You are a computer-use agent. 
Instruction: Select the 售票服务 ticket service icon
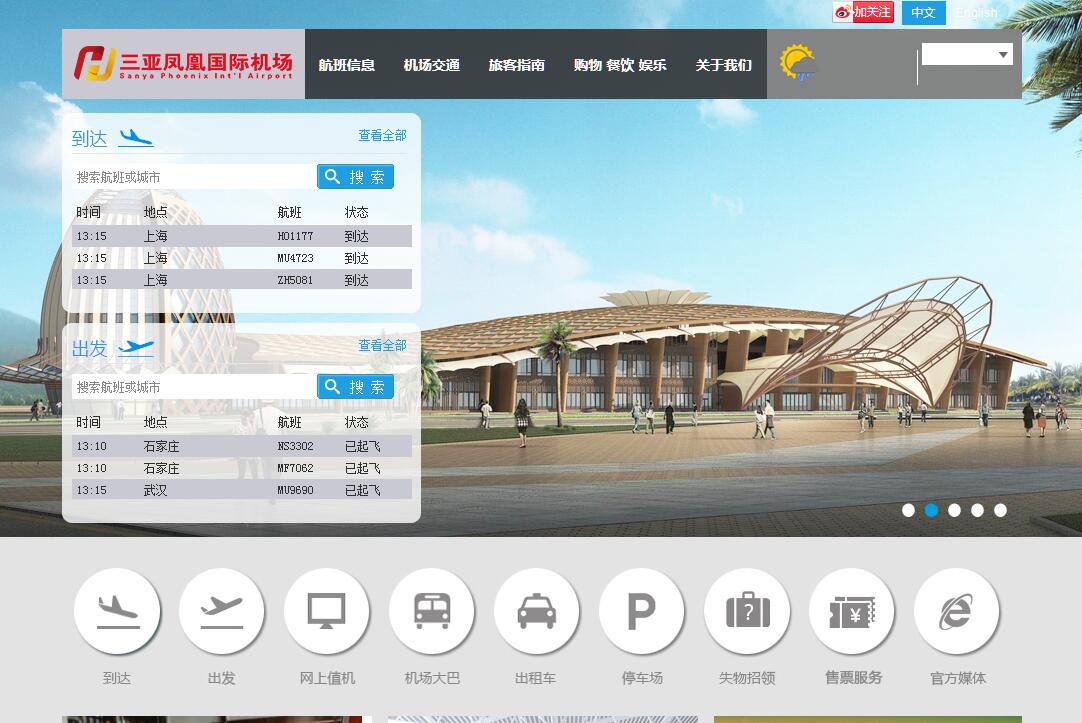(852, 611)
